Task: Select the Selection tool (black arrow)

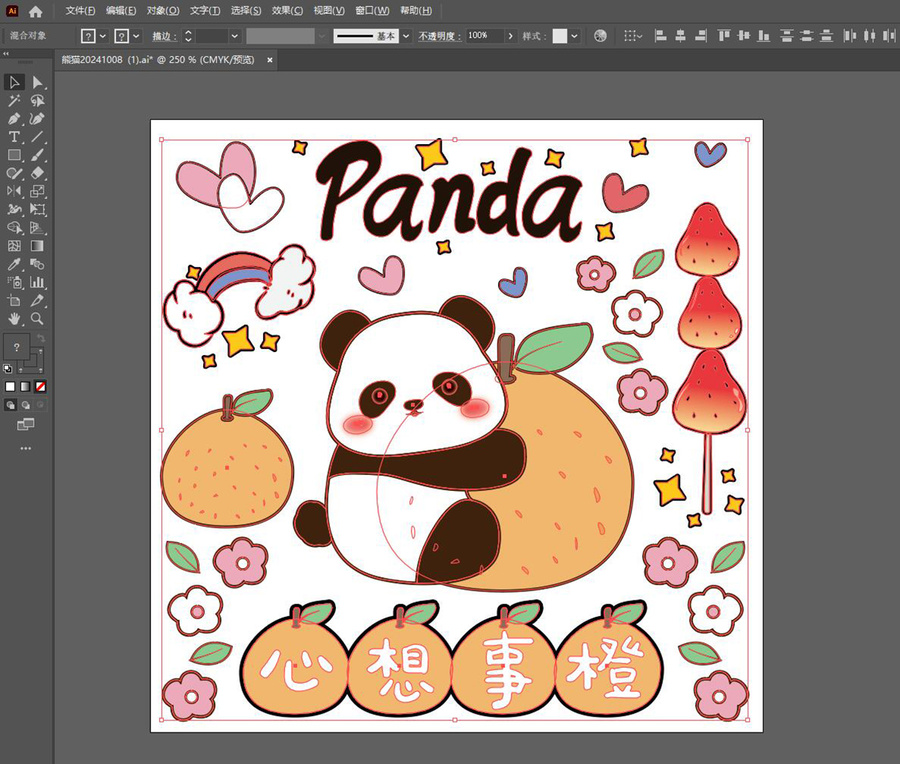Action: [x=14, y=83]
